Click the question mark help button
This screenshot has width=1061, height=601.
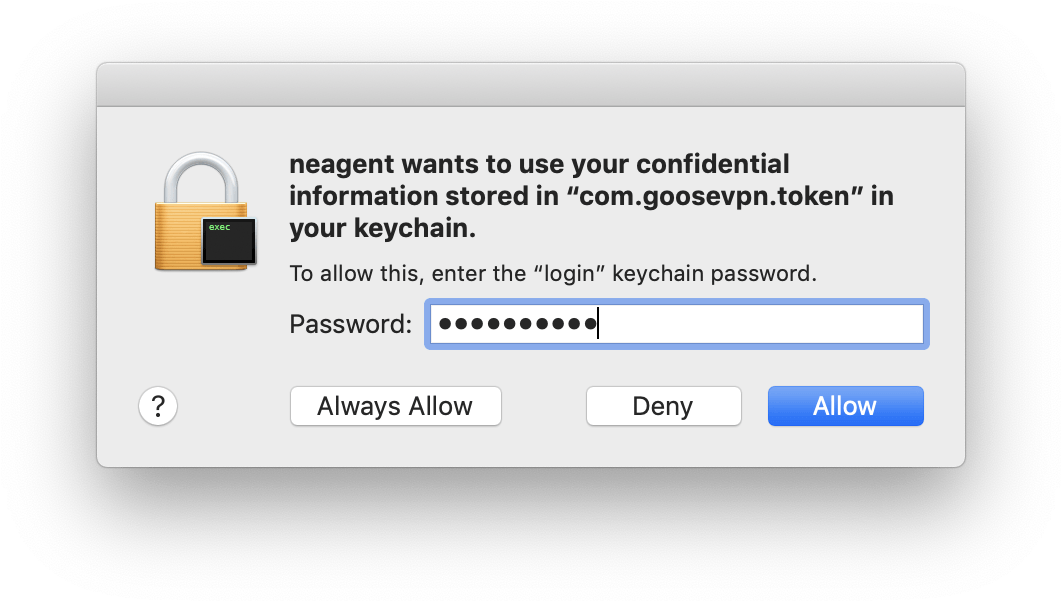point(158,406)
